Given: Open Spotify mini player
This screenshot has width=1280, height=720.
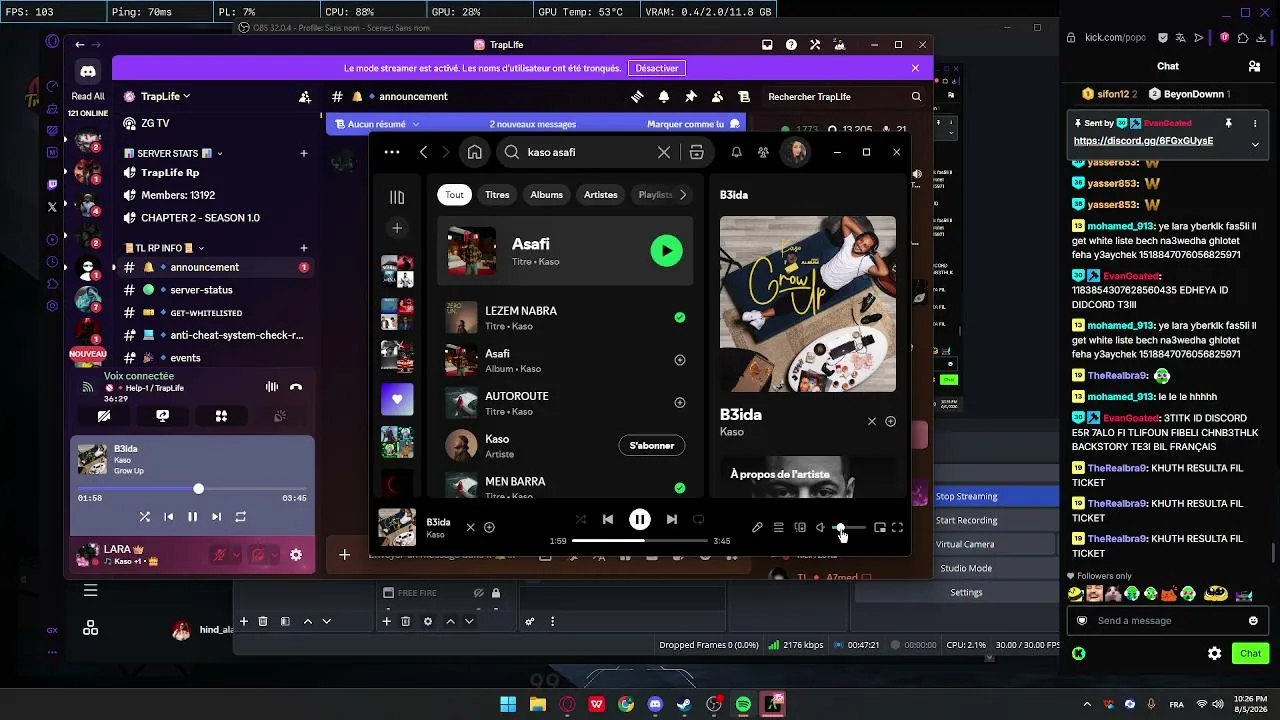Looking at the screenshot, I should (880, 527).
